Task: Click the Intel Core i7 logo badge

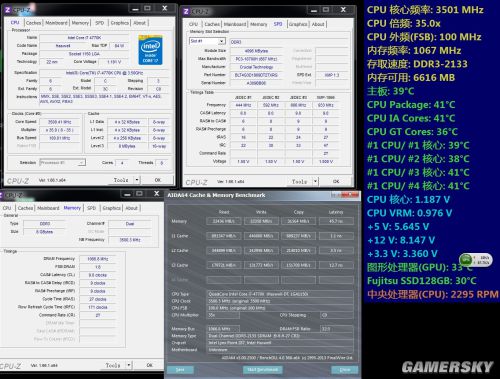Action: pyautogui.click(x=150, y=50)
